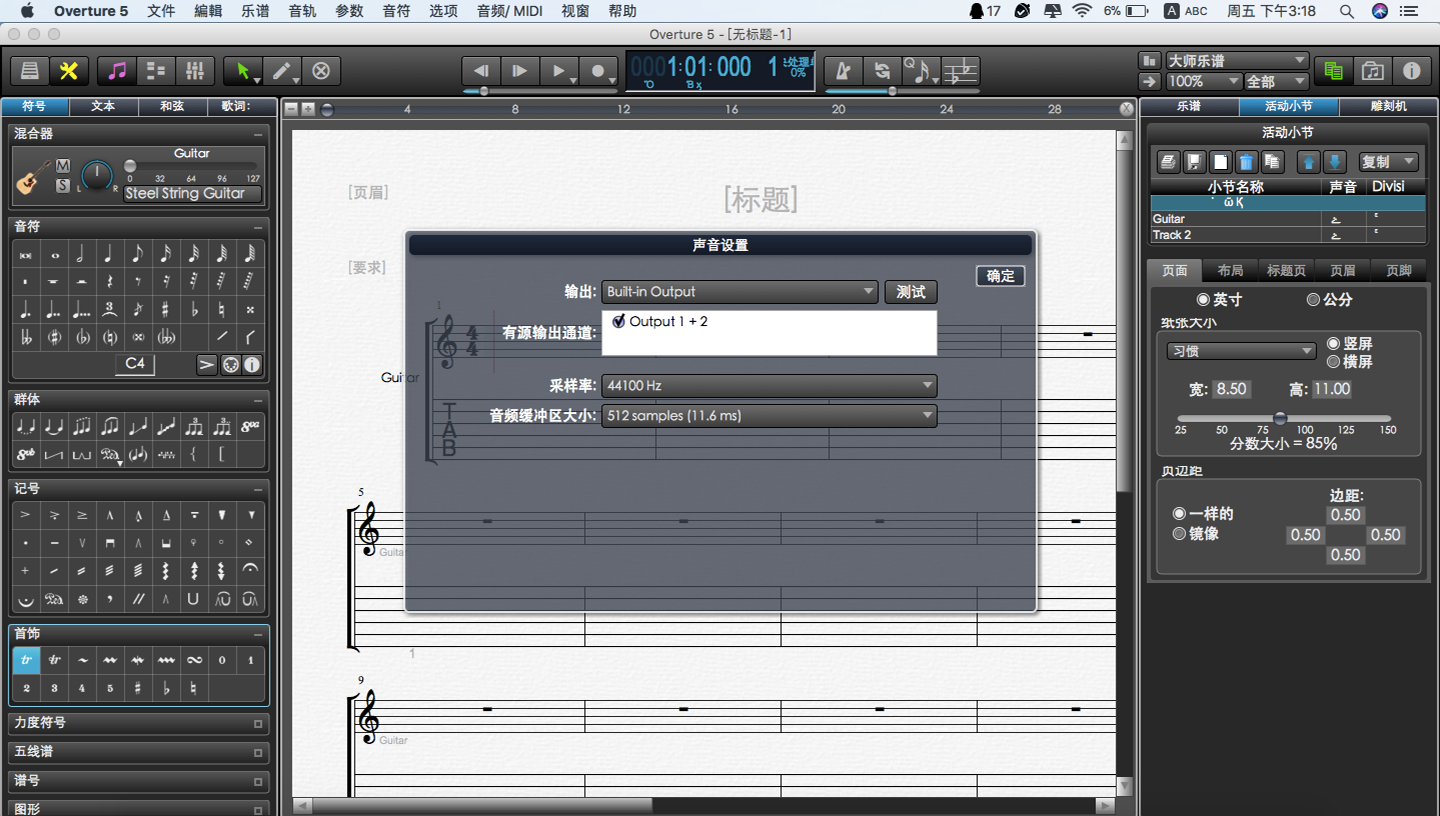Check the Output 1 + 2 channel

tap(619, 321)
